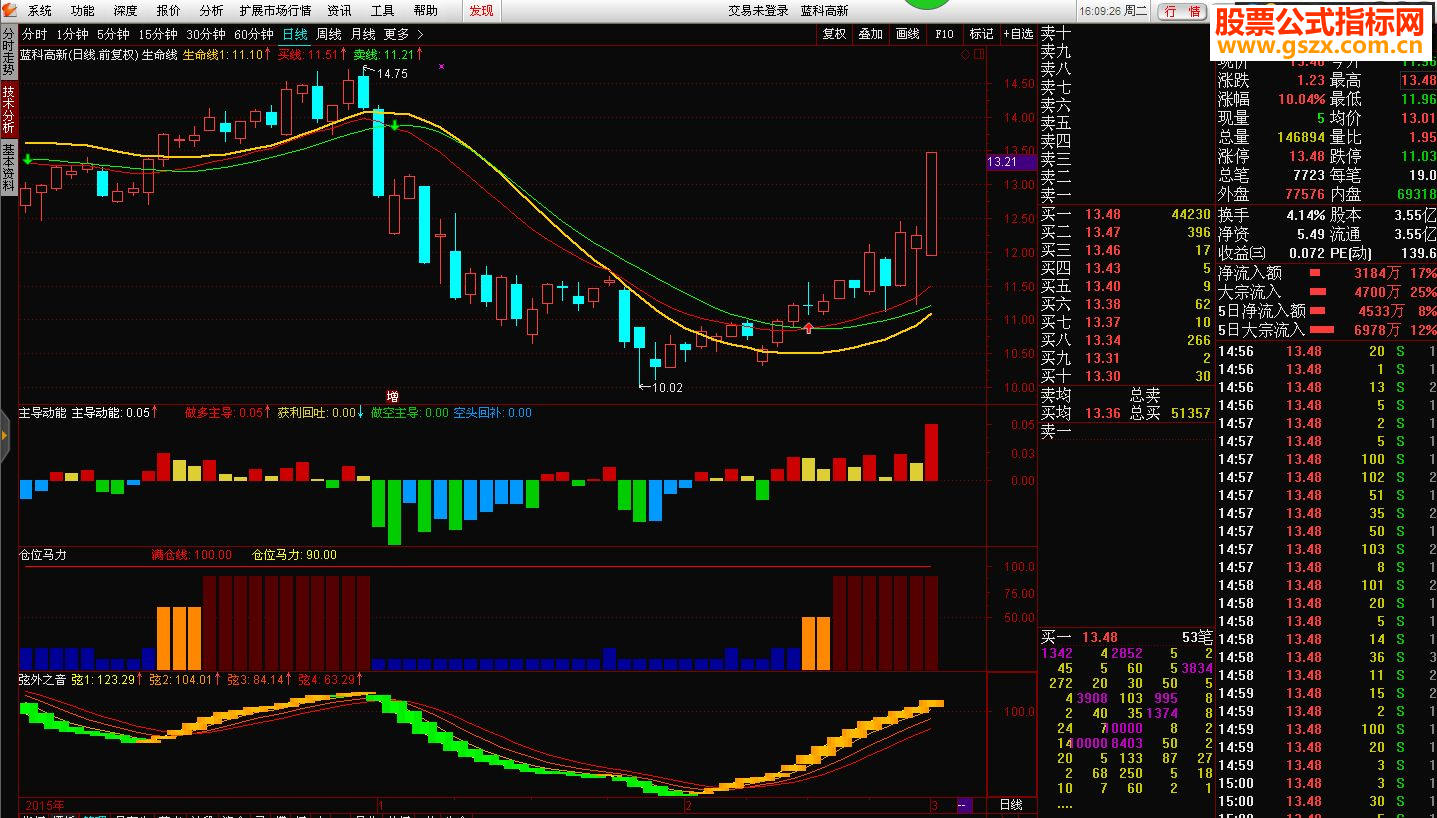
Task: Open the 基本资料 vertical side tab
Action: pos(9,167)
